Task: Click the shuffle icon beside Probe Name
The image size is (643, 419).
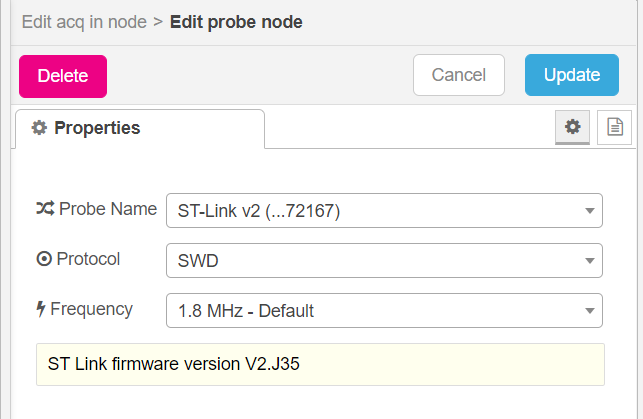Action: pos(44,209)
